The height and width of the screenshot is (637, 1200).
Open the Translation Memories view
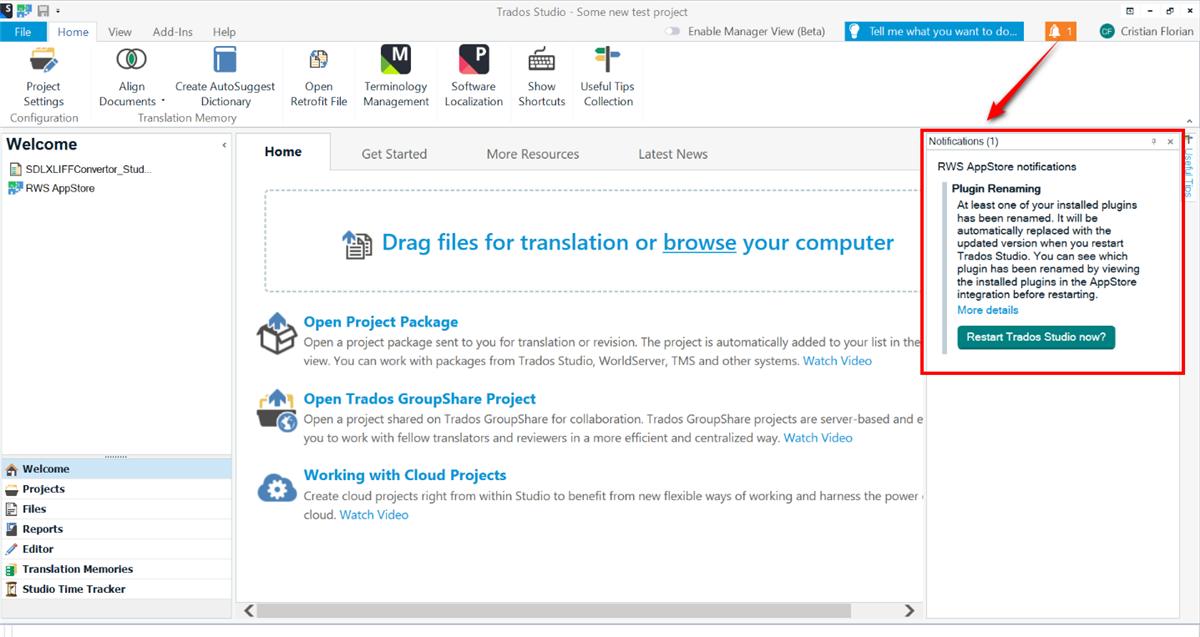tap(116, 569)
